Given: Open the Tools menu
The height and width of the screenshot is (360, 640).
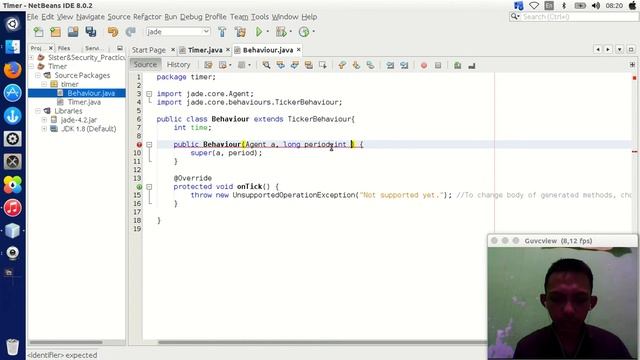Looking at the screenshot, I should pyautogui.click(x=260, y=17).
